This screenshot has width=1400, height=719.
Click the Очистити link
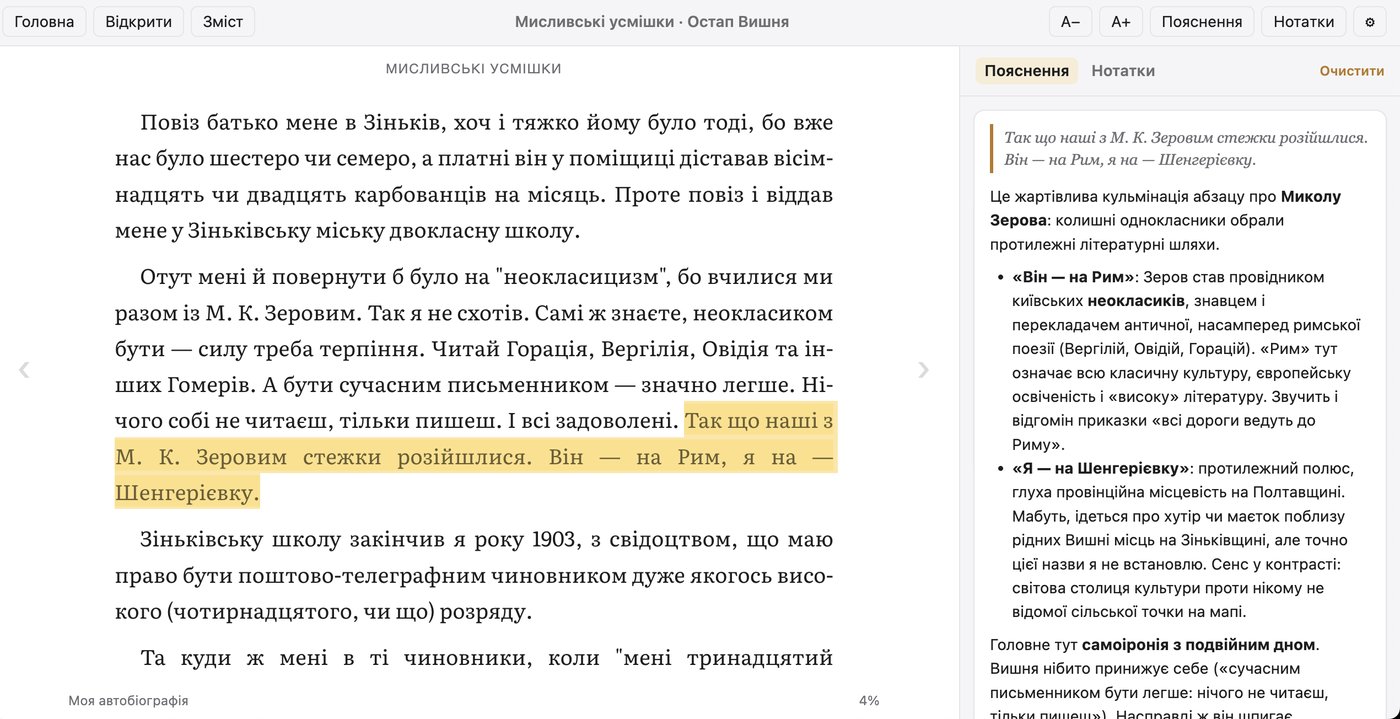point(1352,71)
